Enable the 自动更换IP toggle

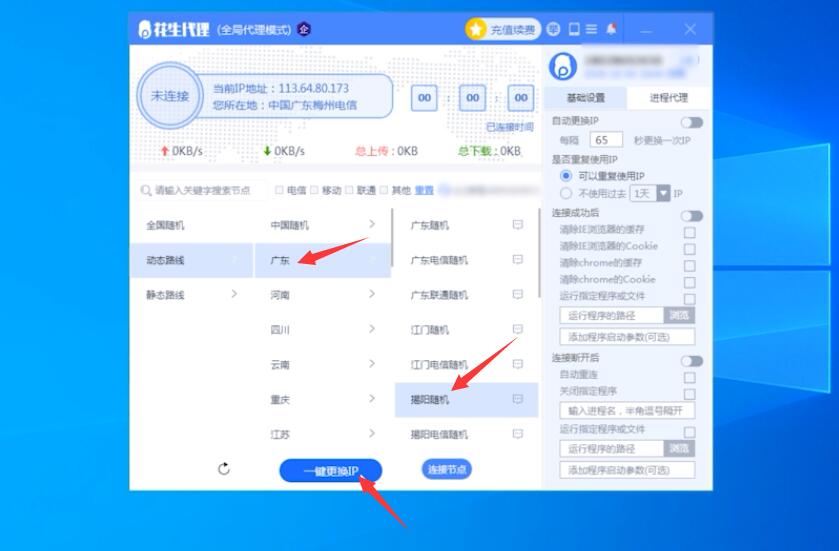tap(691, 122)
